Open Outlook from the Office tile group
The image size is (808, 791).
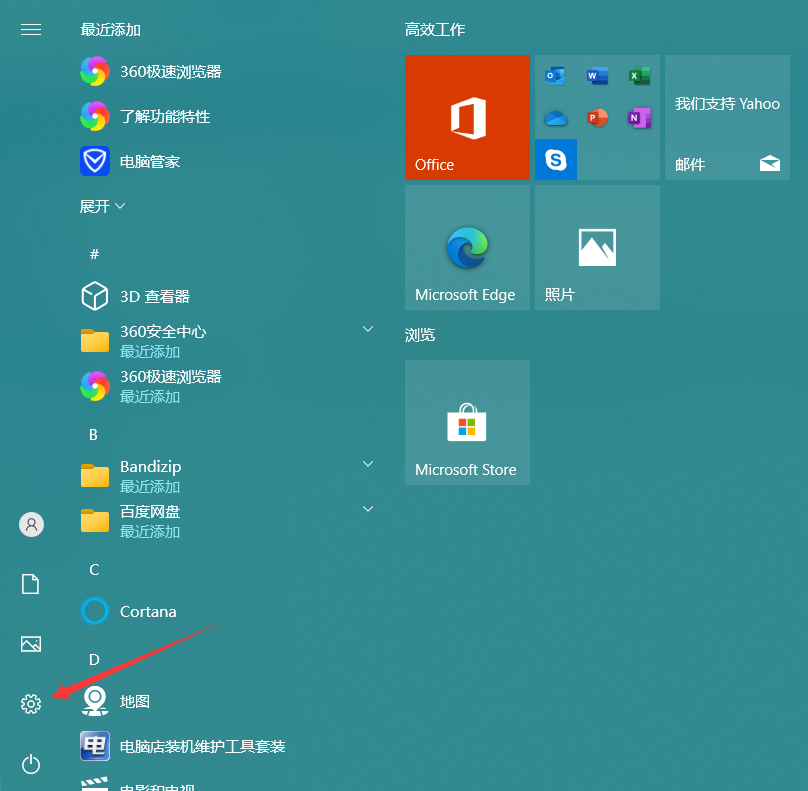[556, 76]
